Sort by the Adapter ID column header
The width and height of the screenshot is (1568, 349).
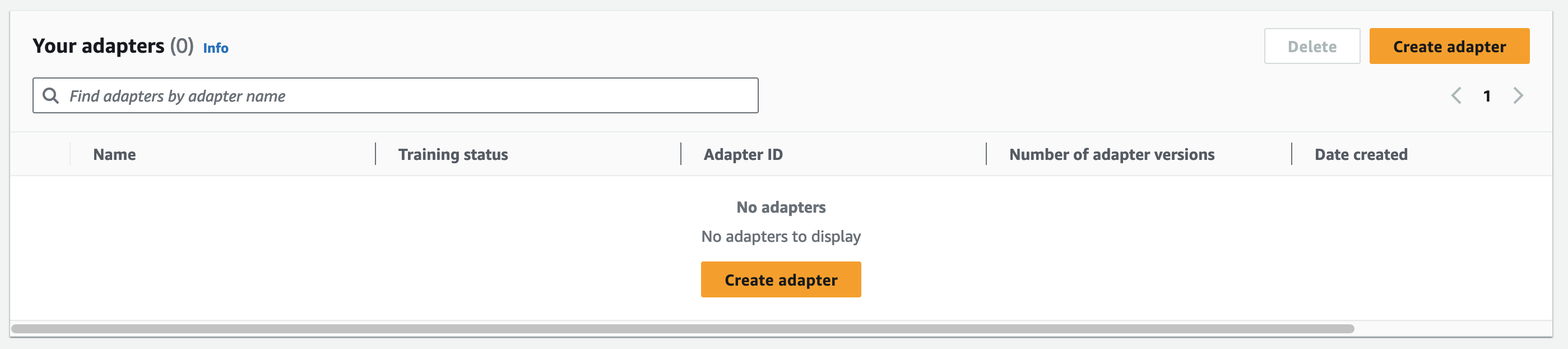tap(742, 154)
